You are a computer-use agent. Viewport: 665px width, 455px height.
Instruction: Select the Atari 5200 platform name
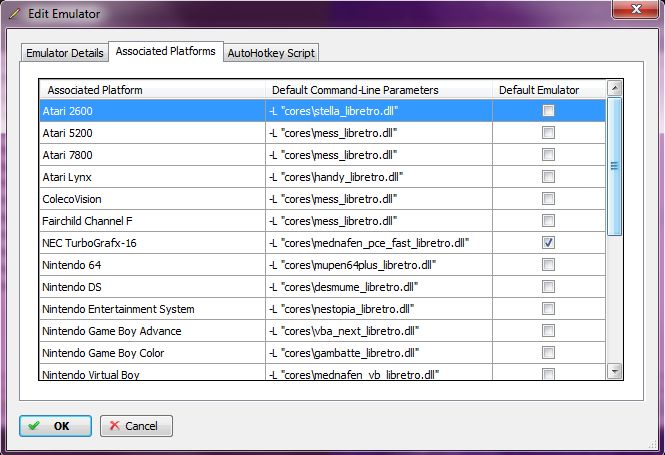(x=67, y=133)
